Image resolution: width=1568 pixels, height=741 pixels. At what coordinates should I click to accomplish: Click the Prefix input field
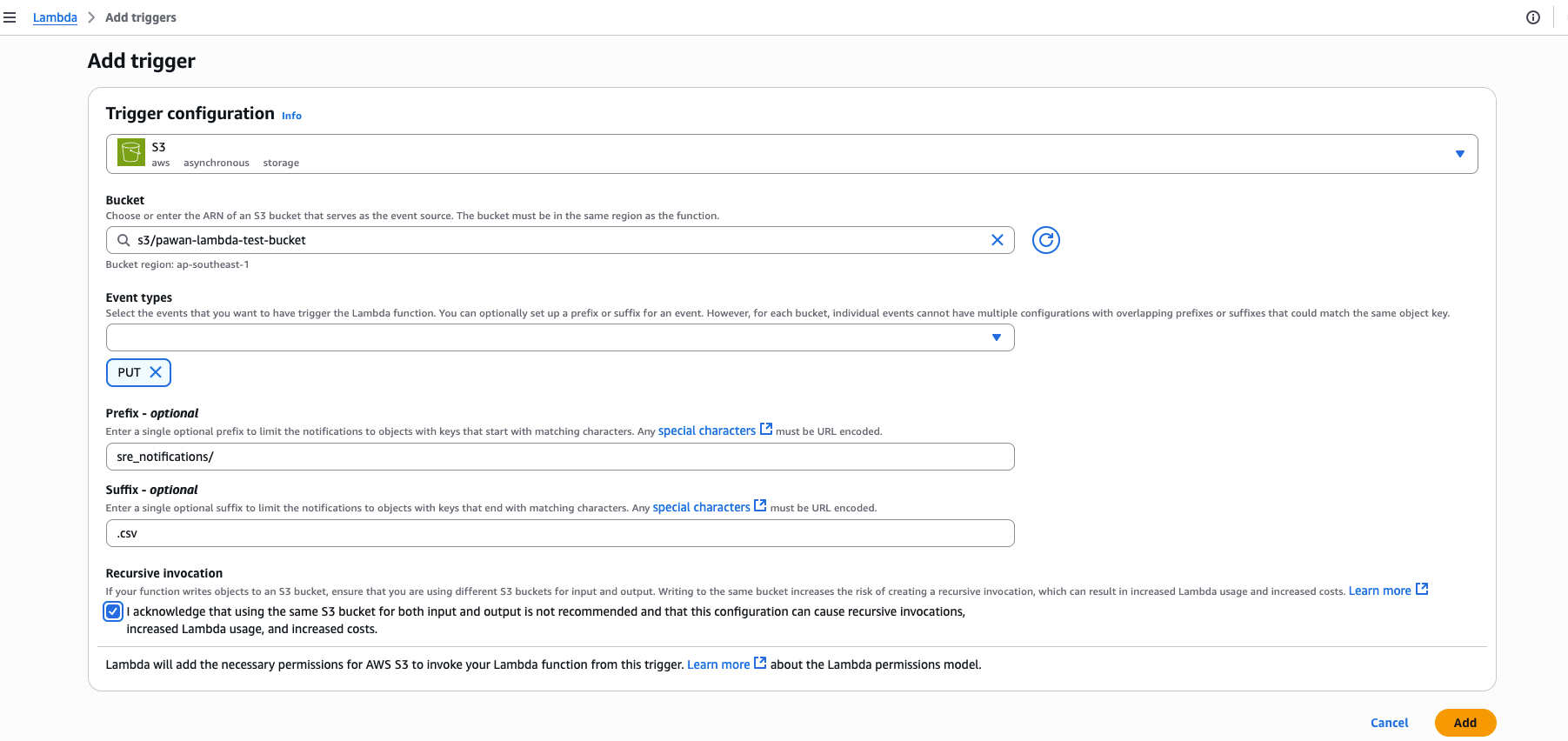point(560,457)
